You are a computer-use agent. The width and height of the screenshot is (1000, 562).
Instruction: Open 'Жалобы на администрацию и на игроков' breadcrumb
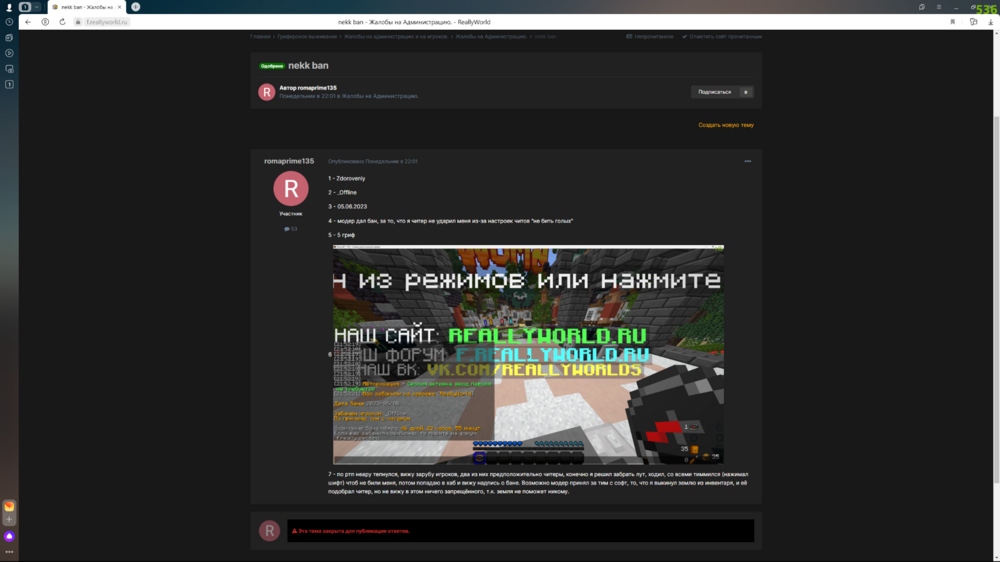click(395, 36)
